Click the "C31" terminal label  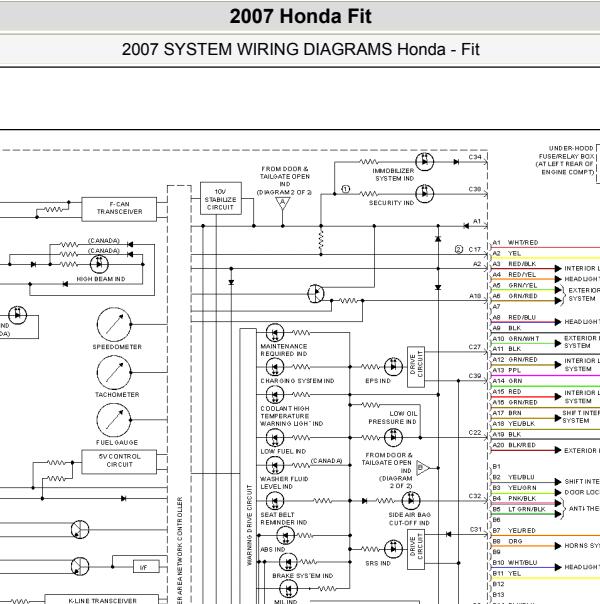click(x=476, y=529)
